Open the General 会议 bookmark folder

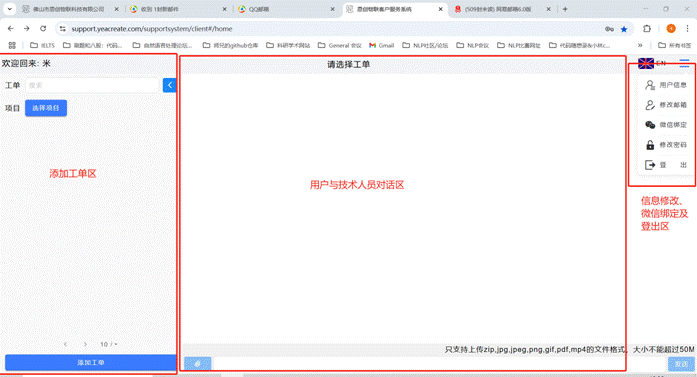click(x=340, y=45)
